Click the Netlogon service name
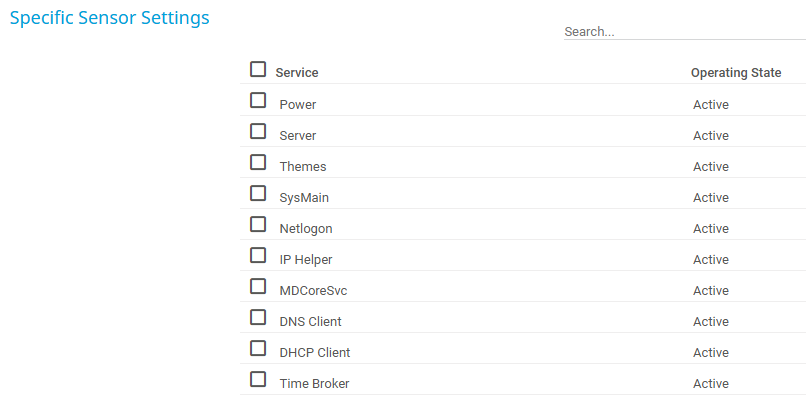The width and height of the screenshot is (806, 398). pos(306,229)
